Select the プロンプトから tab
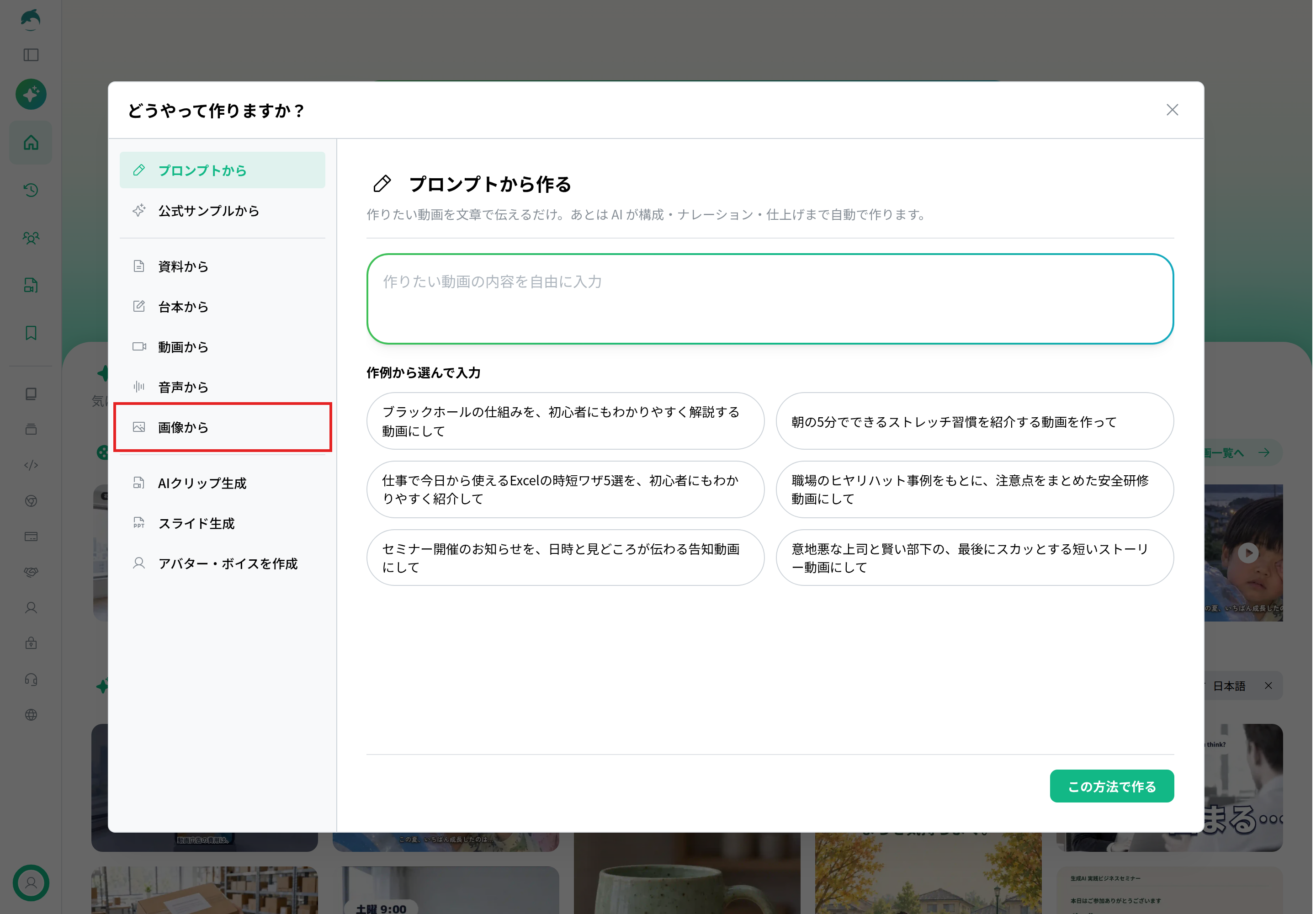The image size is (1316, 914). (222, 170)
